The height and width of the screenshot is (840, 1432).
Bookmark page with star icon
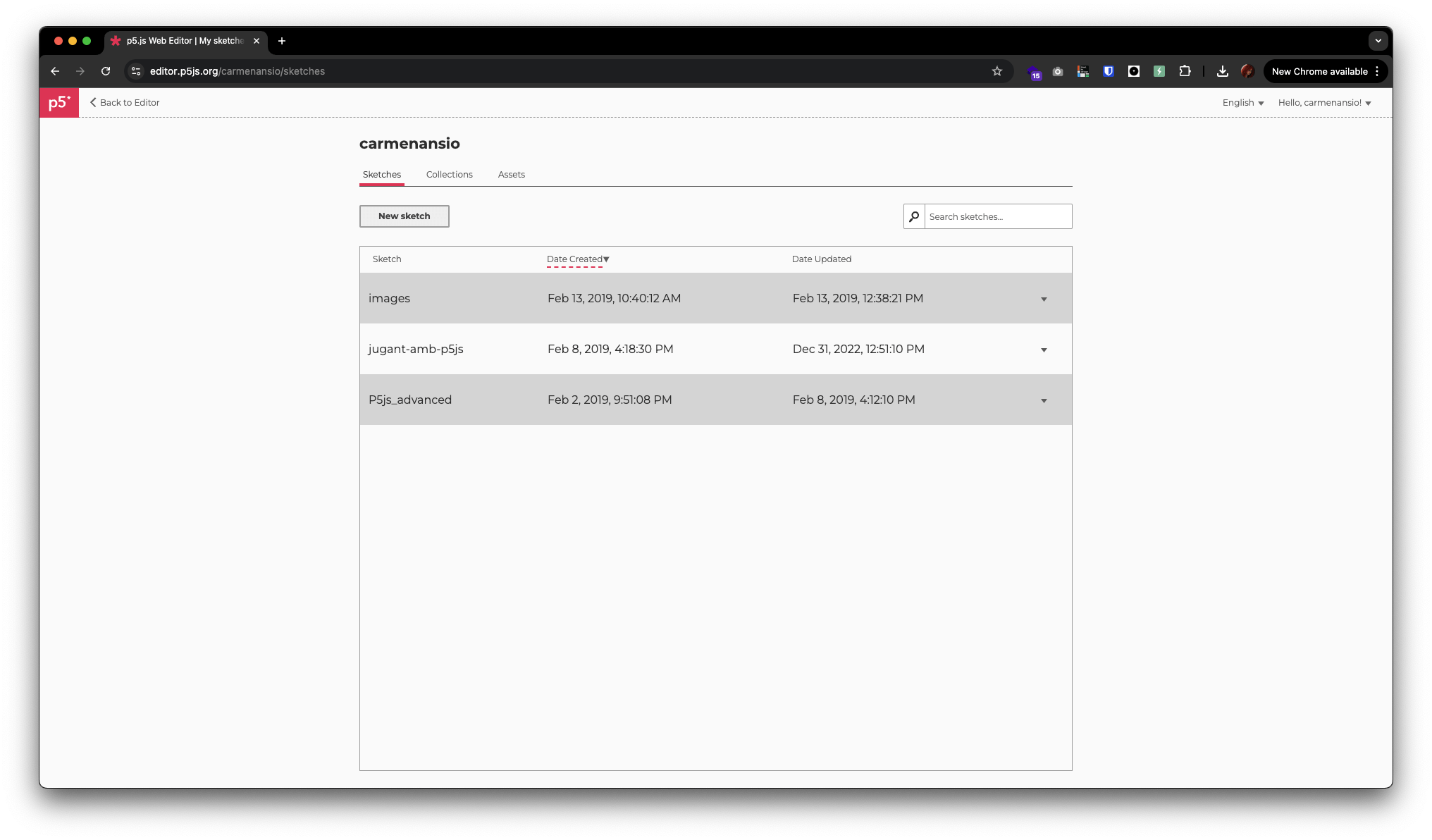click(x=996, y=71)
